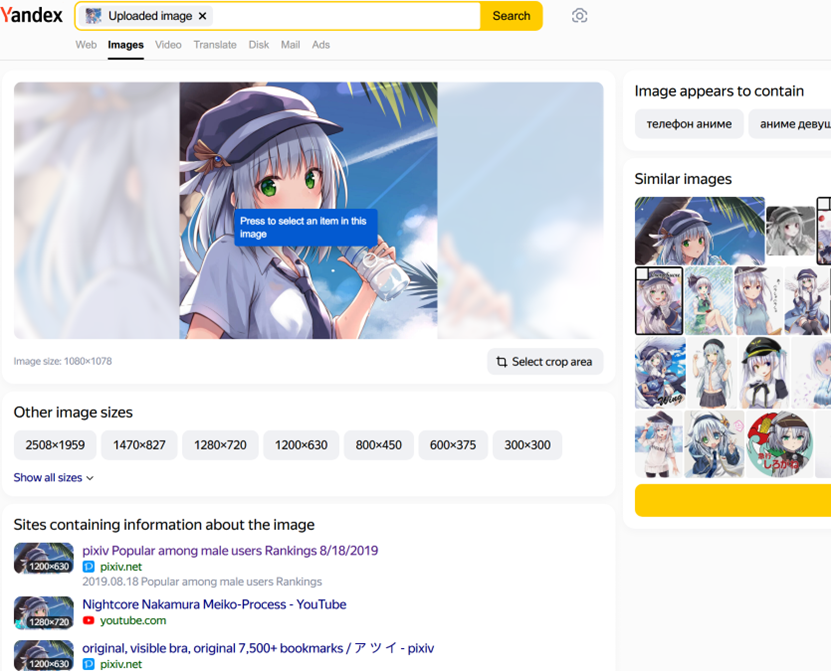Switch to the Web tab
This screenshot has height=671, width=831.
86,45
